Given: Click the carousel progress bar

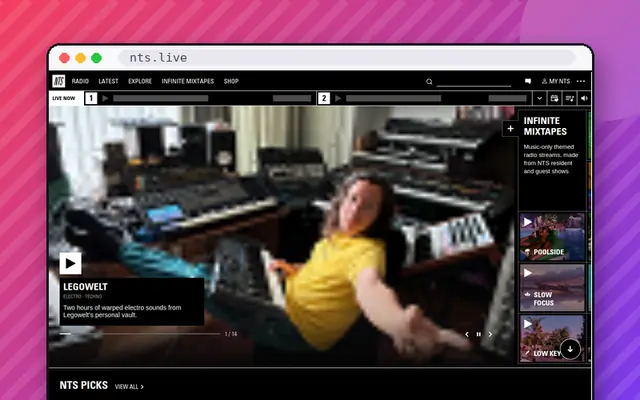Looking at the screenshot, I should tap(140, 334).
